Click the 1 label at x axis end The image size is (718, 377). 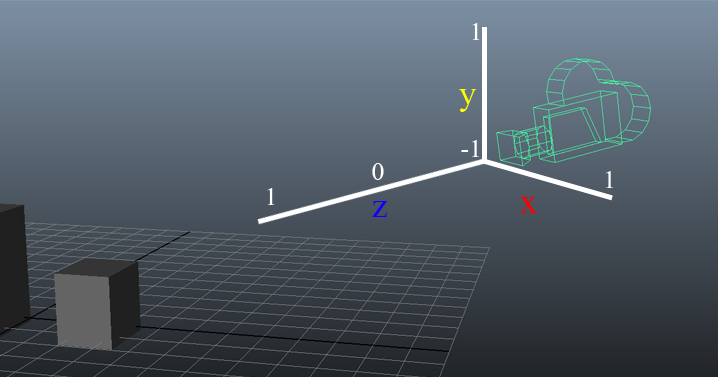[609, 180]
